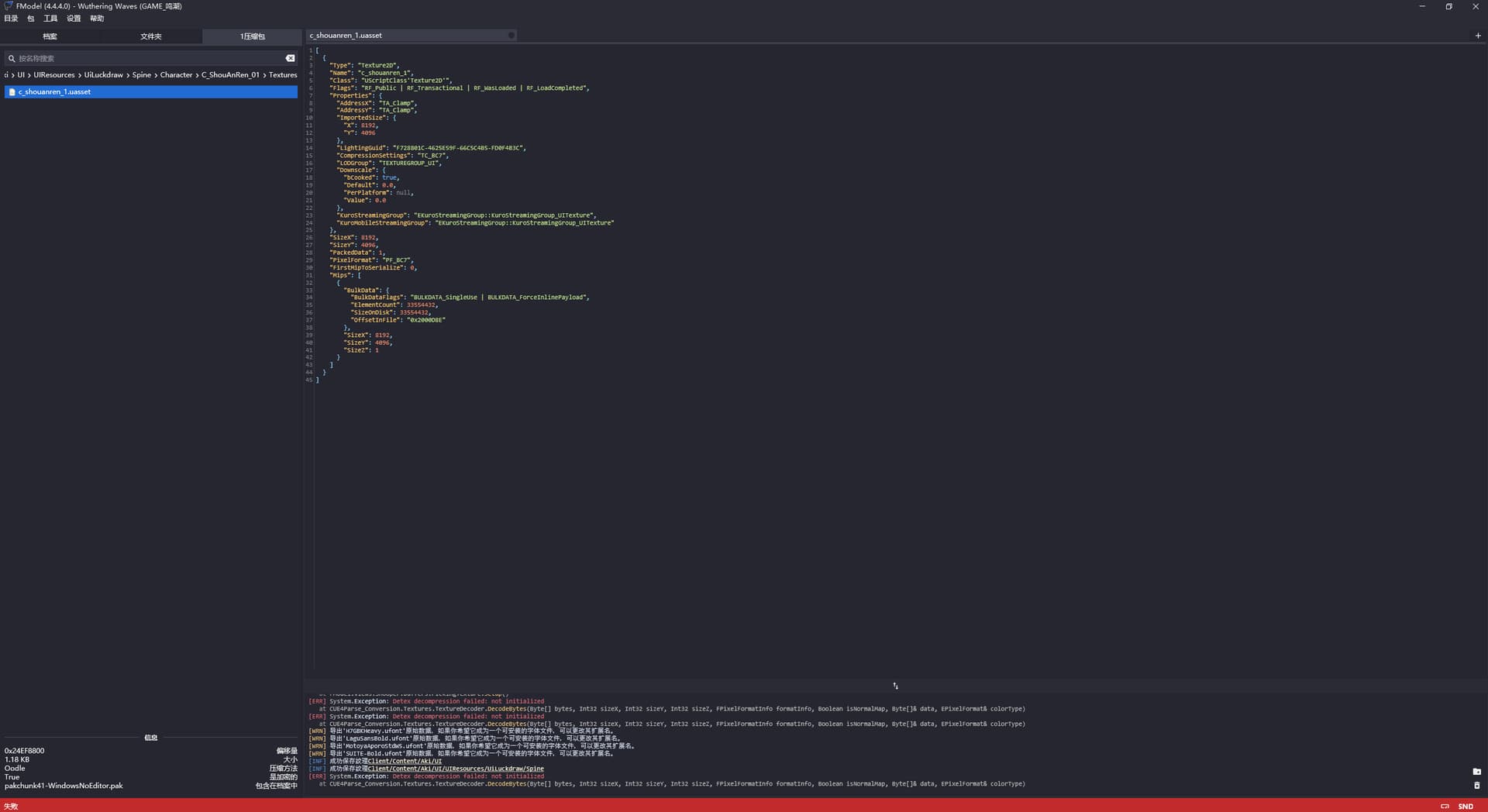The height and width of the screenshot is (812, 1488).
Task: Click the swap panel arrows icon
Action: coord(895,686)
